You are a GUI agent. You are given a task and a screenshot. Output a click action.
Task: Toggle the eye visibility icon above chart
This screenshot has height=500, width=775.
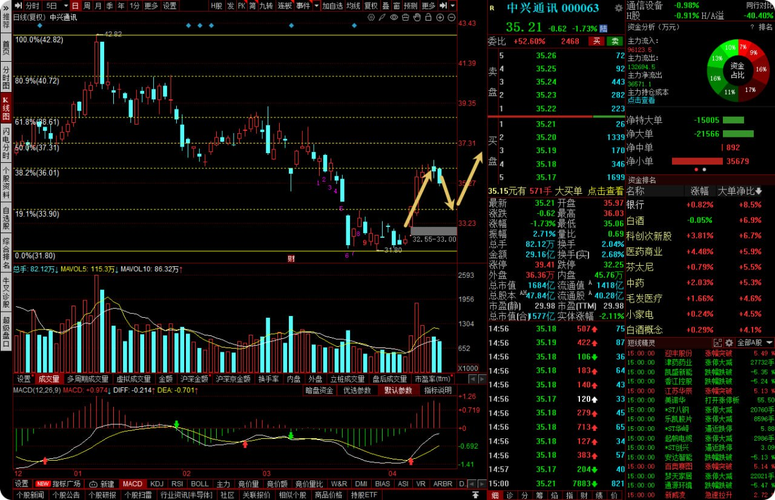[x=393, y=17]
